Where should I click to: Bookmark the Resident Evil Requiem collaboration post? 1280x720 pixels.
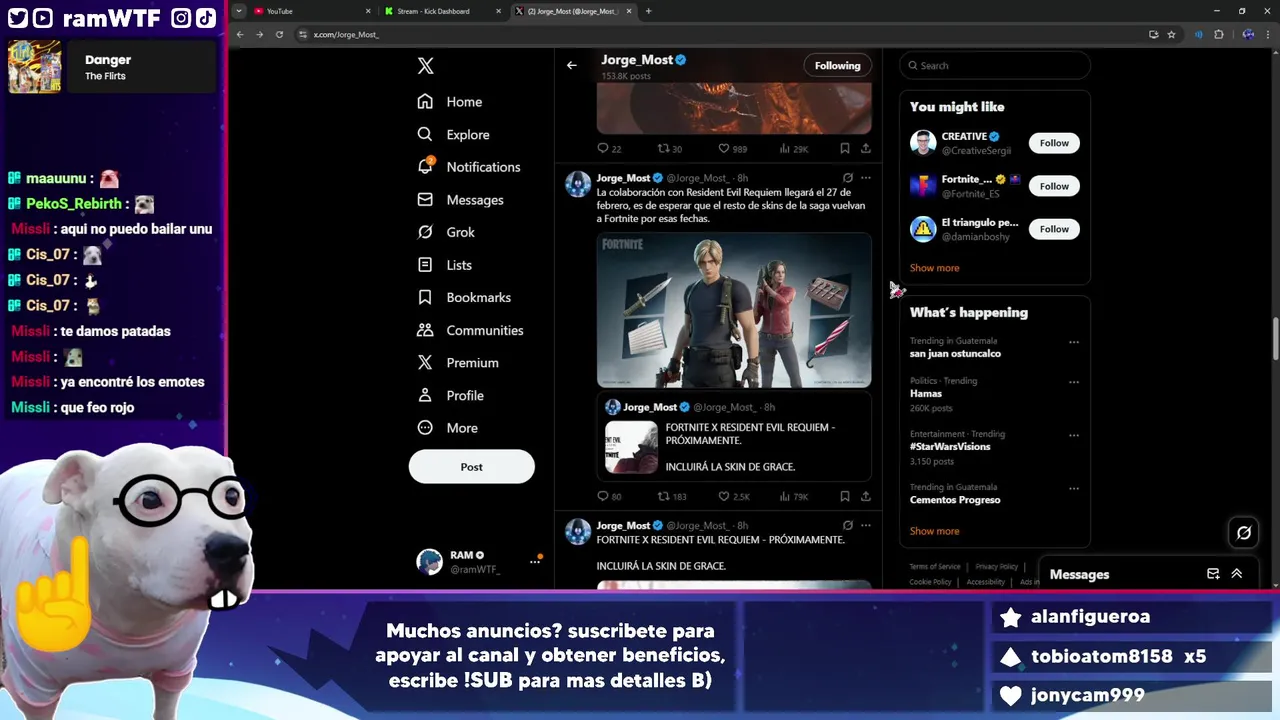tap(845, 496)
